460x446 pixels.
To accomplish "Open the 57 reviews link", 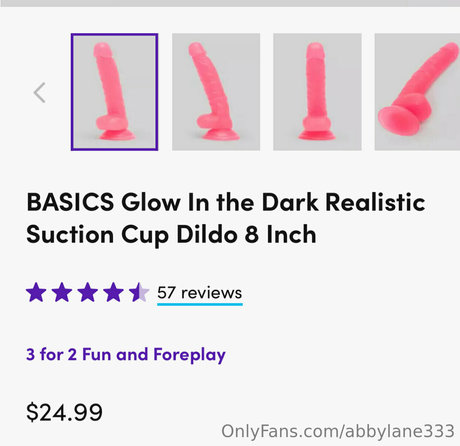I will [200, 293].
